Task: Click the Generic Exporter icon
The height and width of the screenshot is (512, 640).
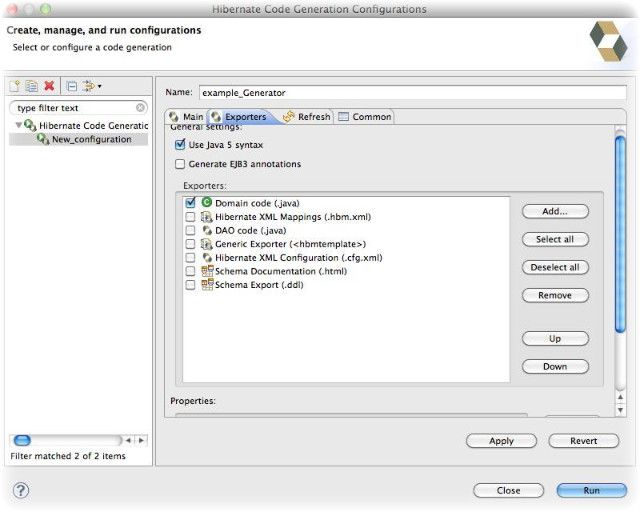Action: [x=207, y=244]
